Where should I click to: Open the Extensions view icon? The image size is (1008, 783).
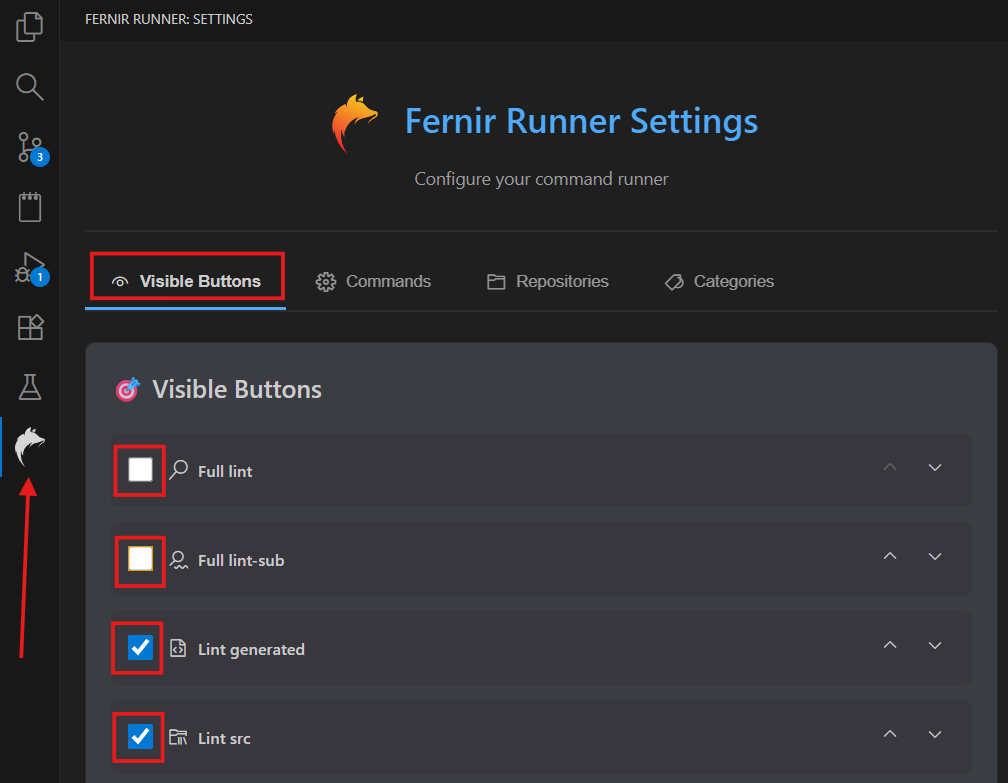tap(30, 327)
